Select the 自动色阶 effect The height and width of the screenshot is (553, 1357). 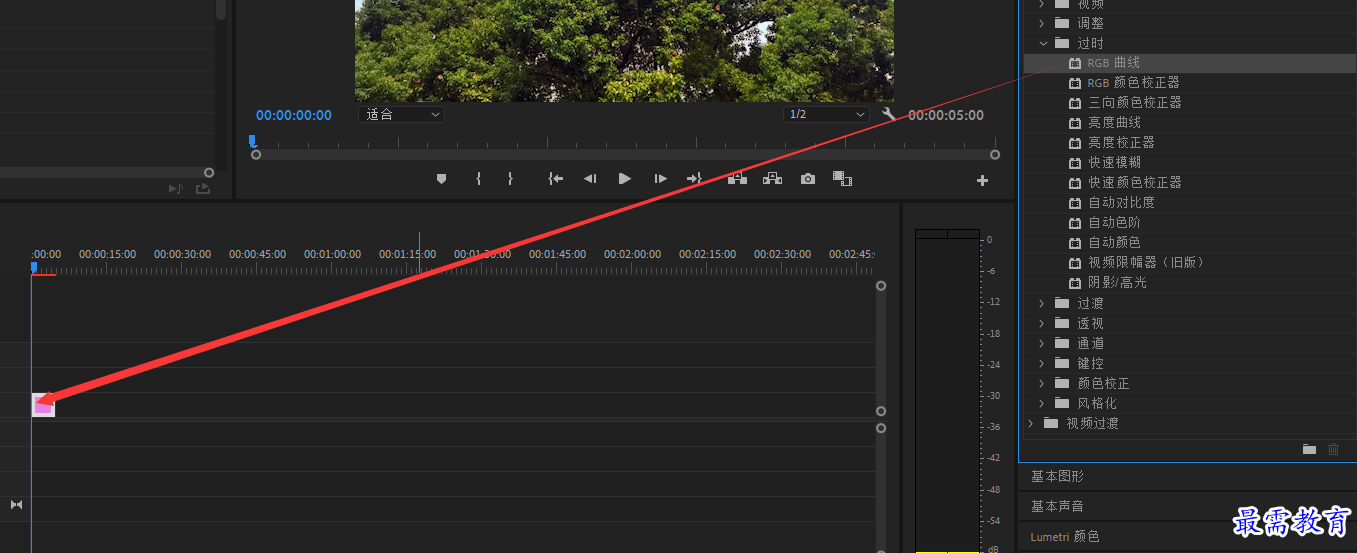click(x=1114, y=222)
